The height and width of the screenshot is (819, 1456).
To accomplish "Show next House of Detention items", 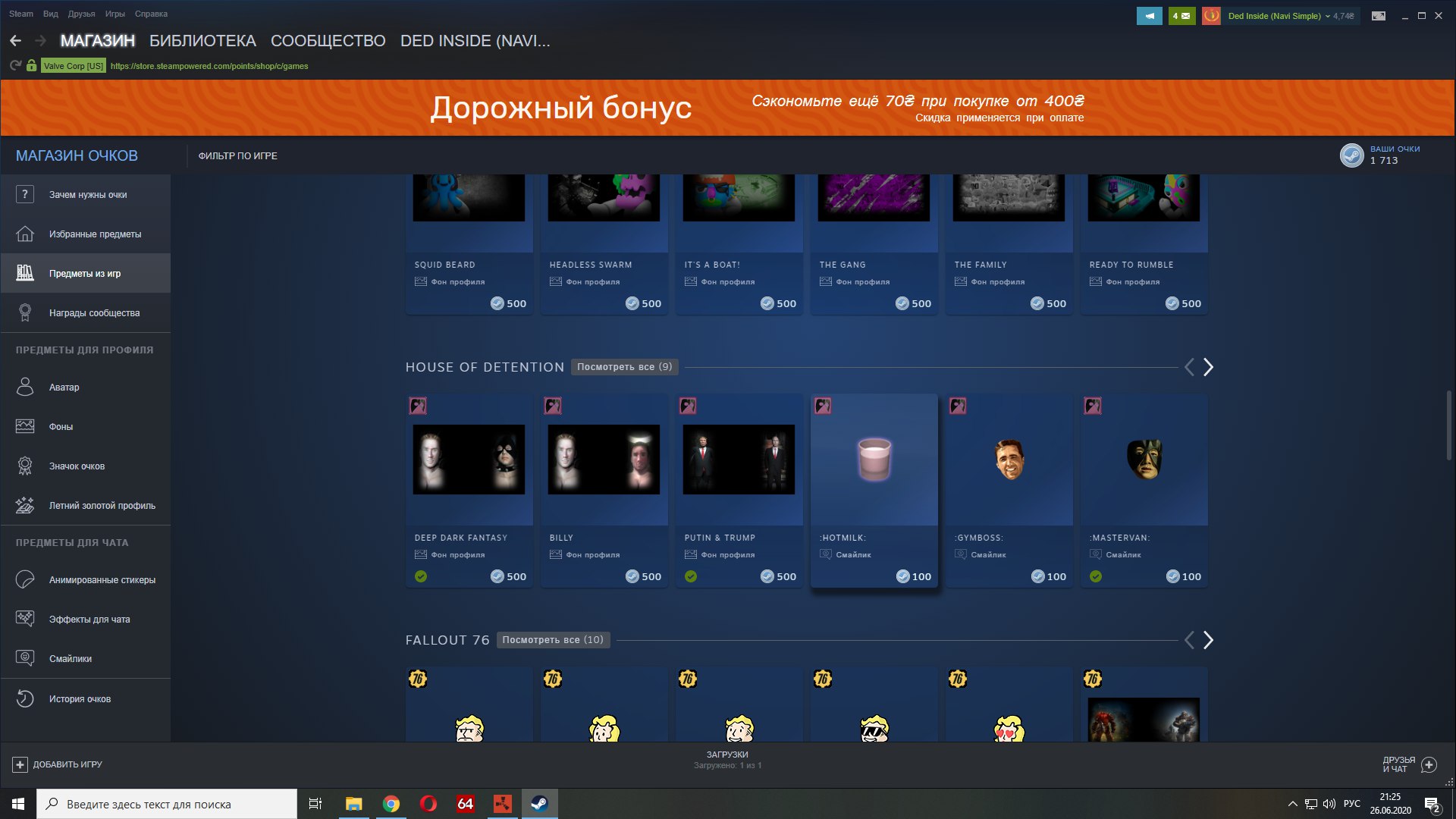I will [x=1208, y=367].
